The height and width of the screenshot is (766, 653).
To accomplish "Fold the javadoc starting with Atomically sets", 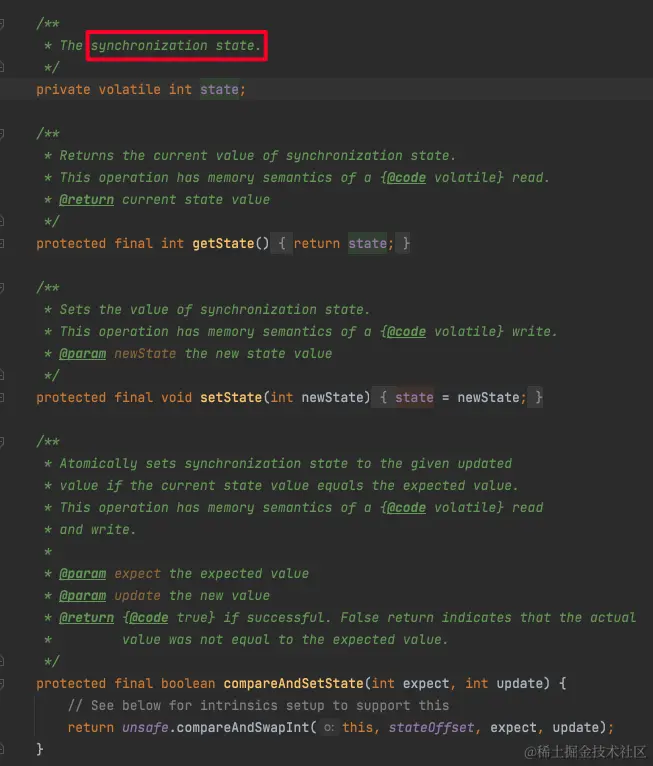I will coord(2,442).
